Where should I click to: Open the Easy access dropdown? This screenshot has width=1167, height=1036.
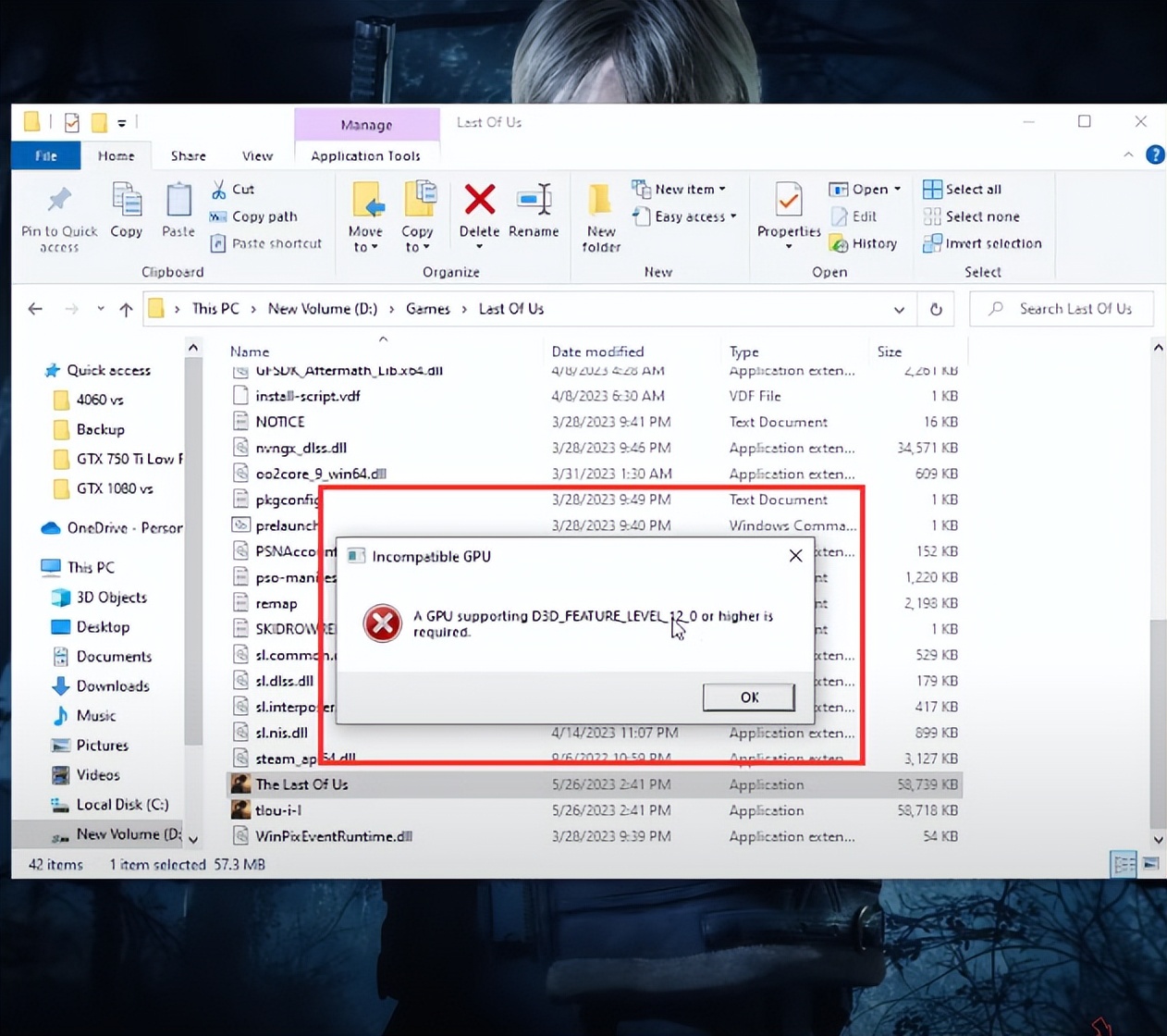coord(684,216)
